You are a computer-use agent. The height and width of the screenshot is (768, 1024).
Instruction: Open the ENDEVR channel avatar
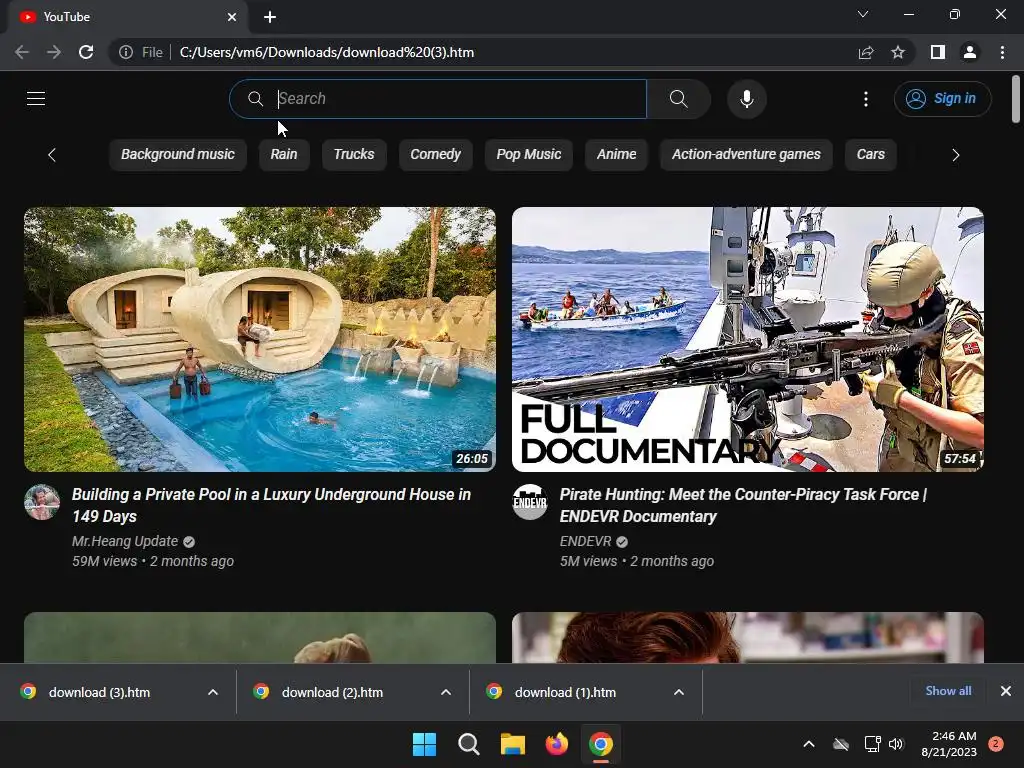(530, 502)
